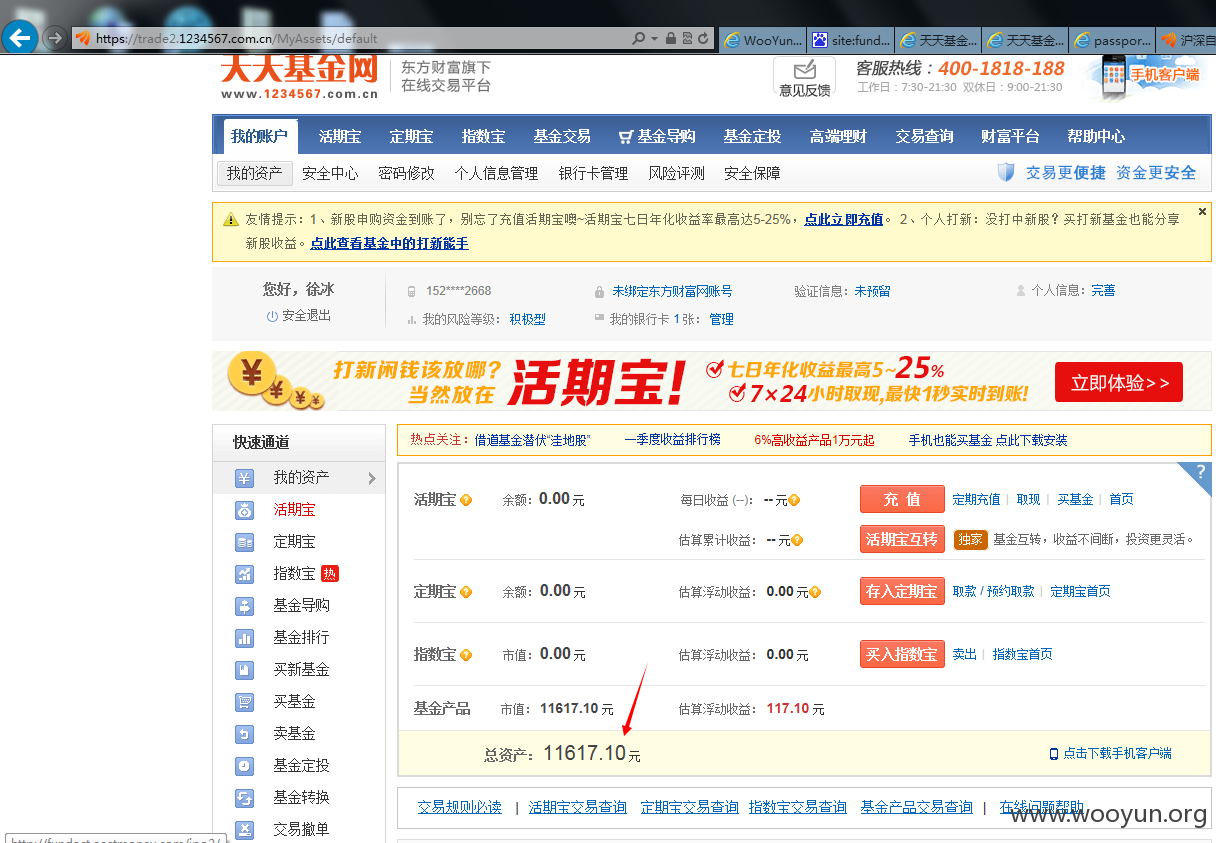Click 卖出 link in 指数宝 row
This screenshot has width=1216, height=843.
[964, 654]
